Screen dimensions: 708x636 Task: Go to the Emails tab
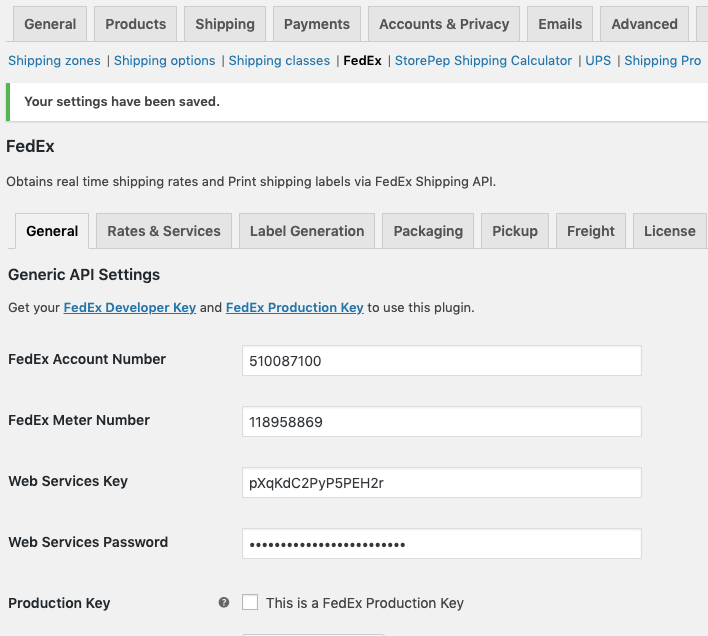coord(560,24)
